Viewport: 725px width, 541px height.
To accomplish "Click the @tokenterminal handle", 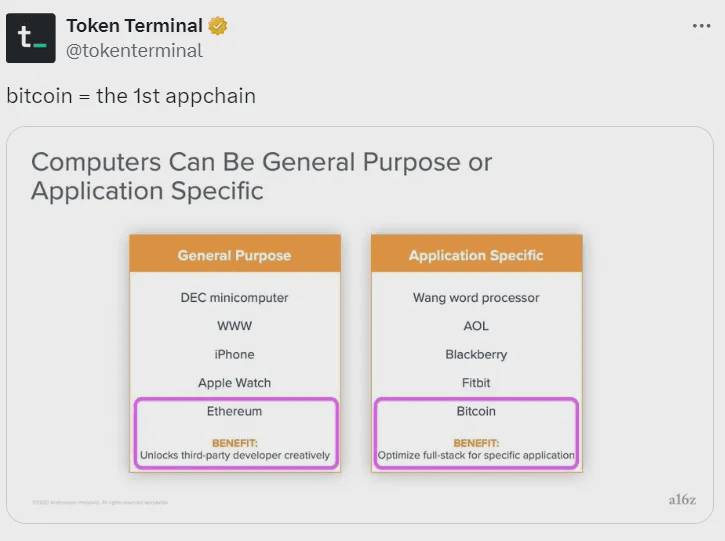I will 134,50.
